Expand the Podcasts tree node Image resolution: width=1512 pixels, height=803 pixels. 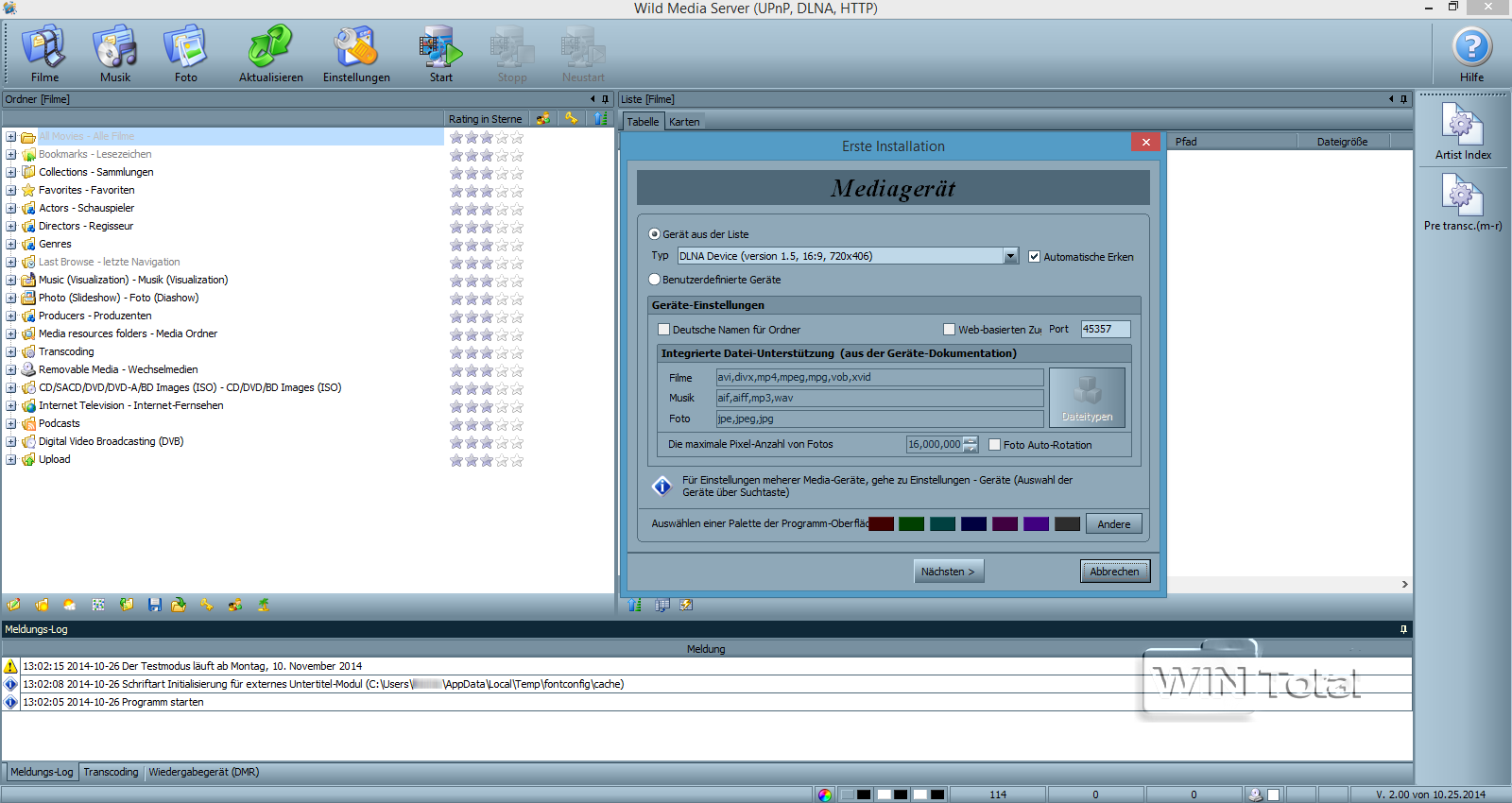point(11,423)
